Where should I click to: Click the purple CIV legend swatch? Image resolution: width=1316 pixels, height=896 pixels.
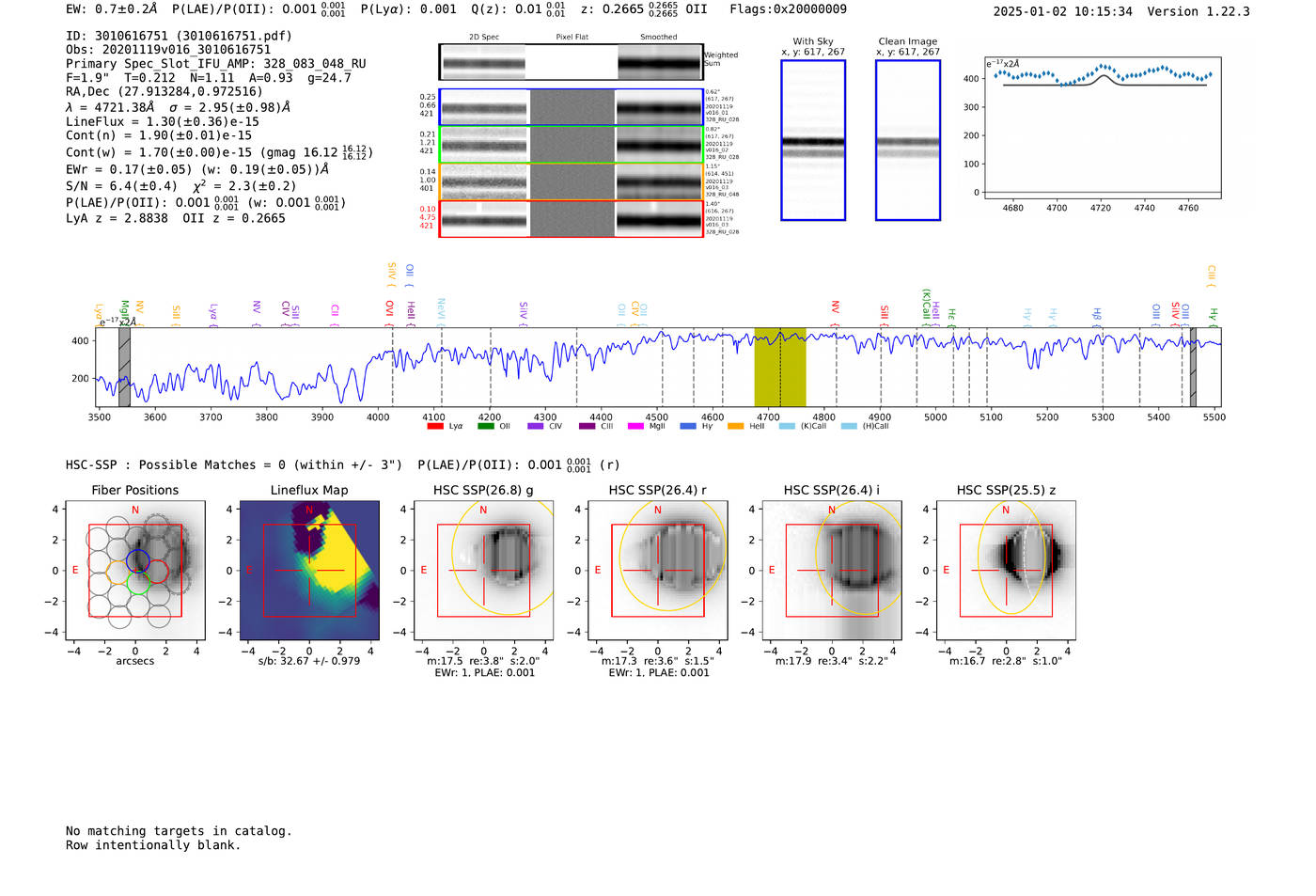point(536,426)
